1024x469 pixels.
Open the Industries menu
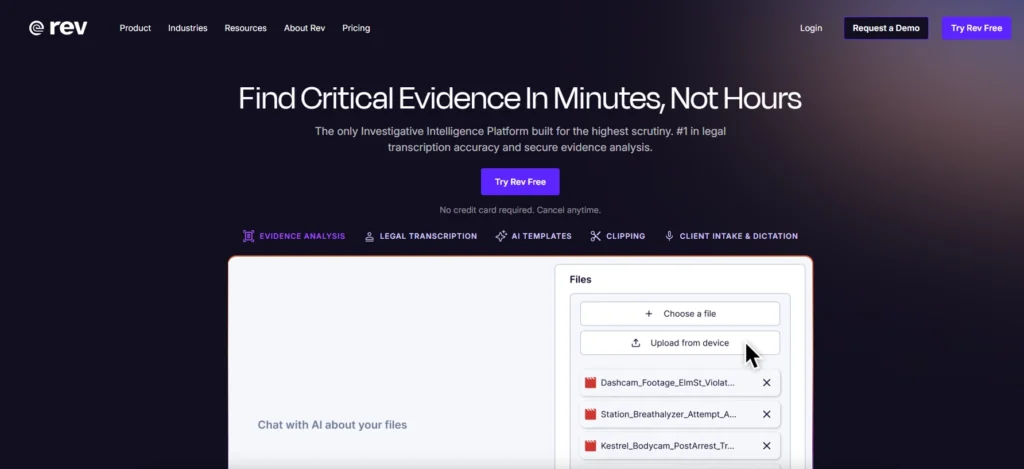(x=187, y=28)
